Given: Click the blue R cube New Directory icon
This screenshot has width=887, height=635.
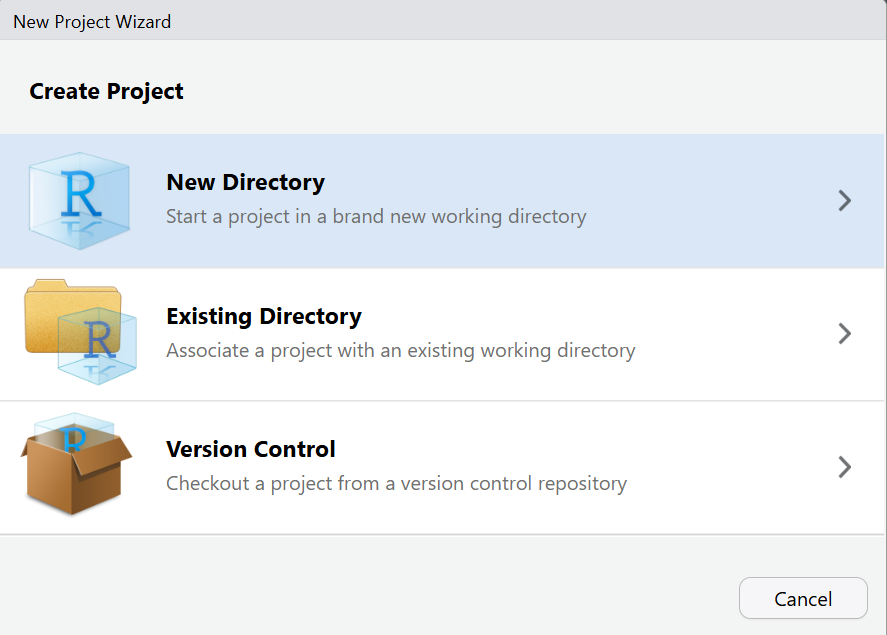Looking at the screenshot, I should 80,200.
